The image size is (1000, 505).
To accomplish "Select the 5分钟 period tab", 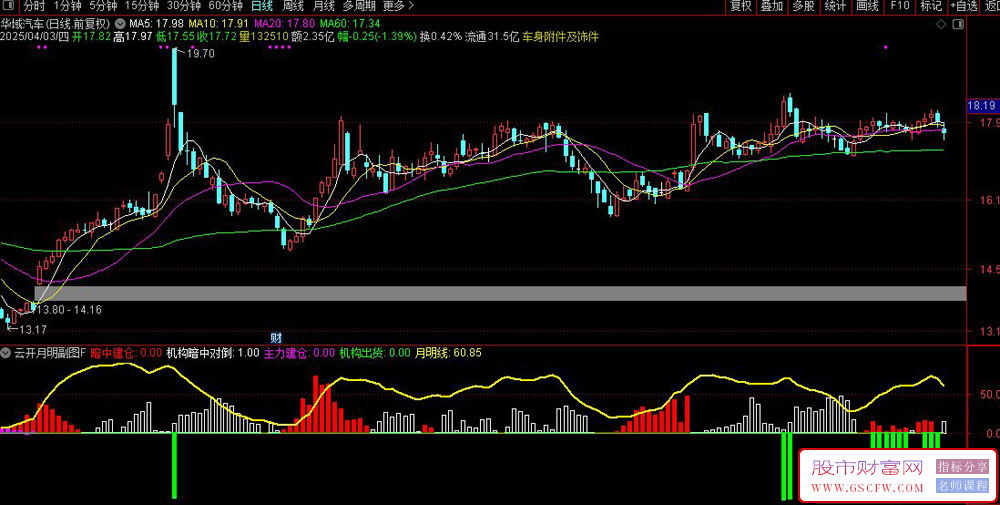I will pos(103,6).
